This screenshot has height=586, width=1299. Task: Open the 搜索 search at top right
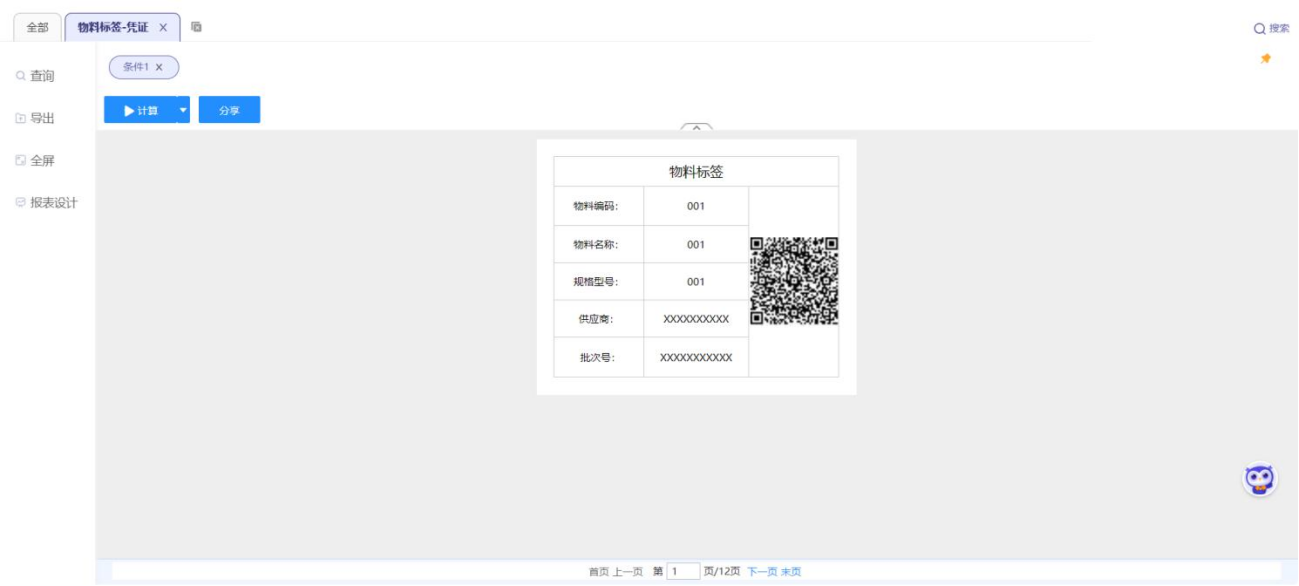point(1272,29)
